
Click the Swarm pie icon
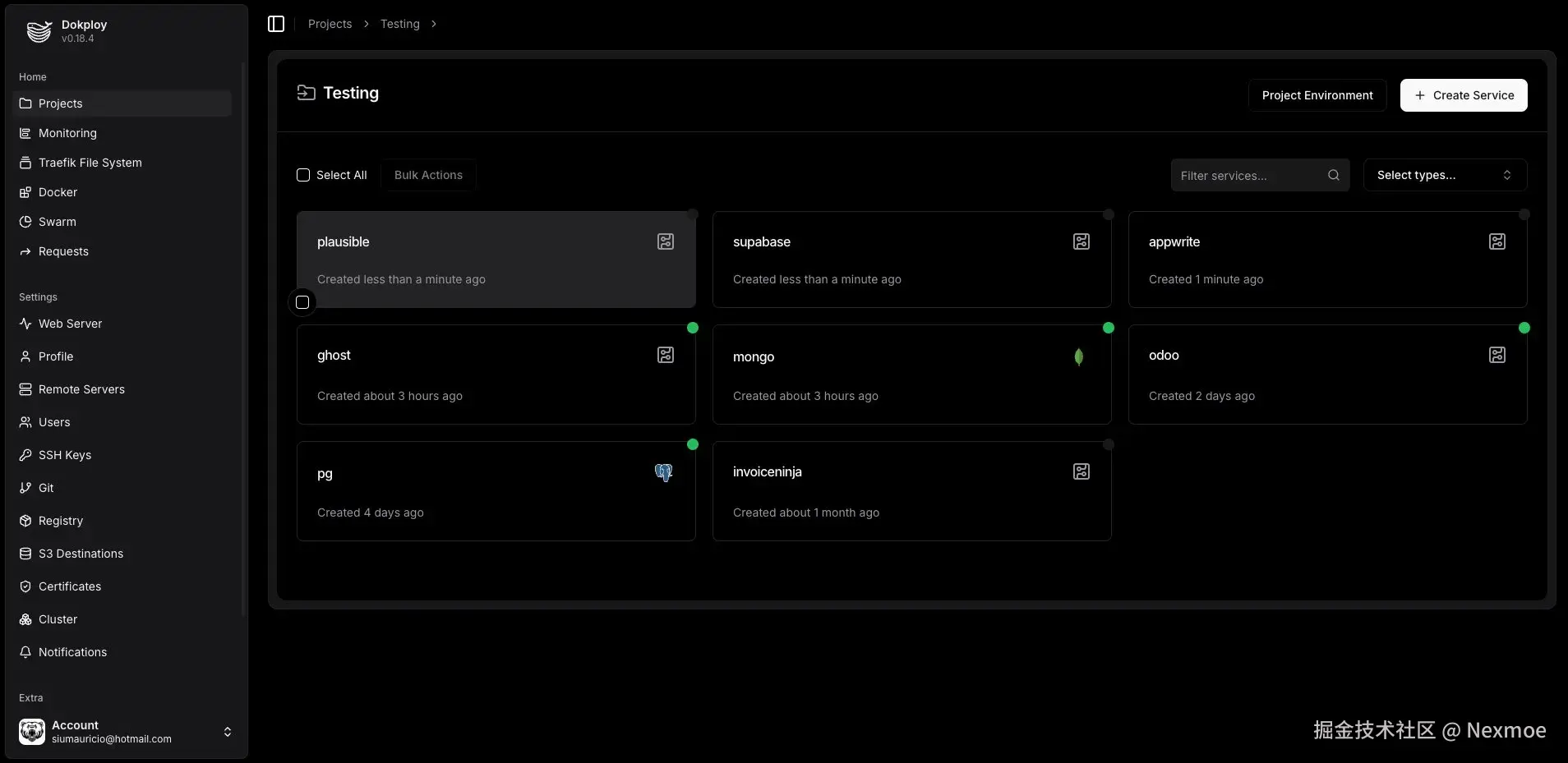[x=25, y=222]
